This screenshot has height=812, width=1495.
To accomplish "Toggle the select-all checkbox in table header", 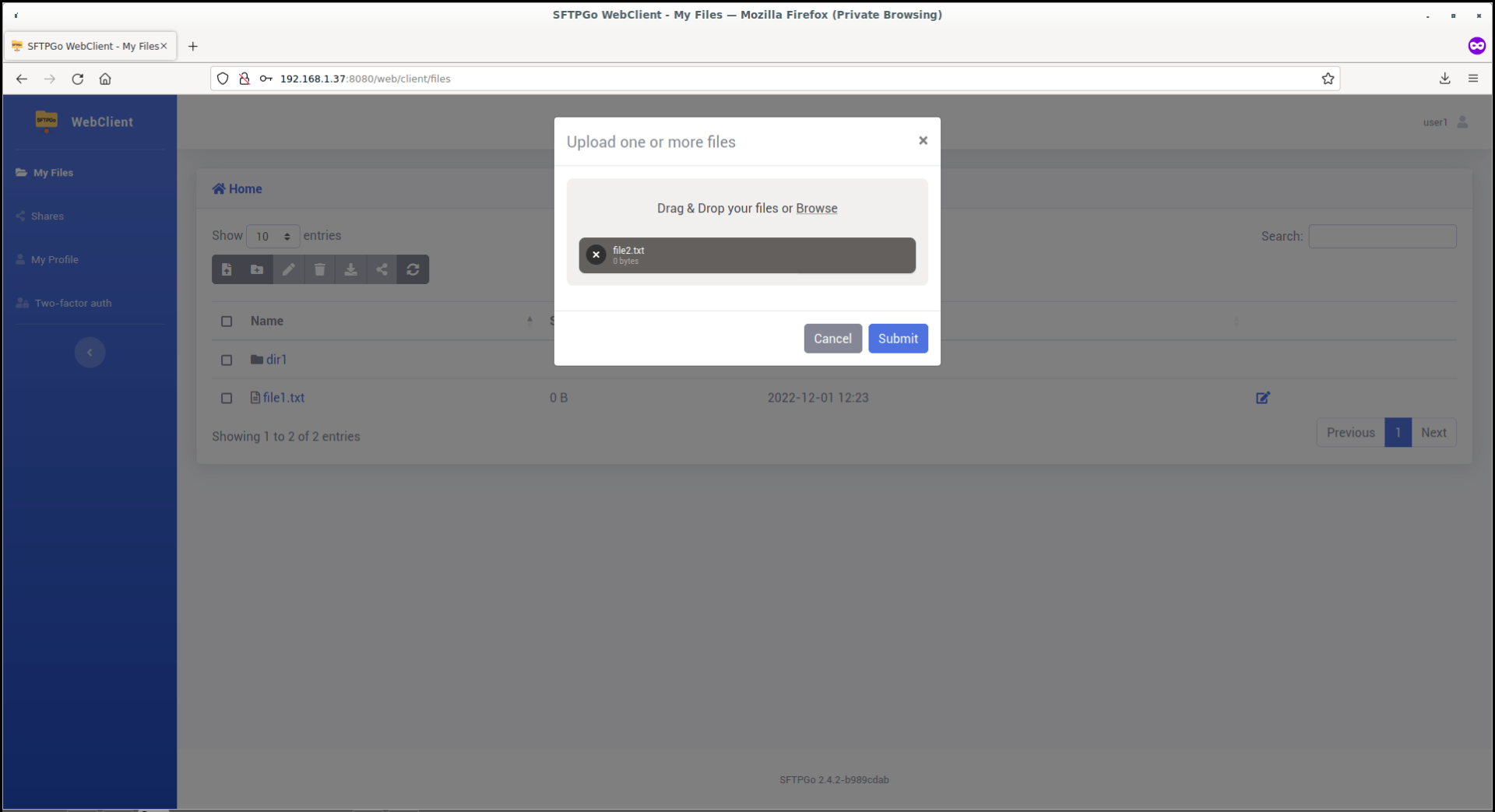I will tap(227, 321).
